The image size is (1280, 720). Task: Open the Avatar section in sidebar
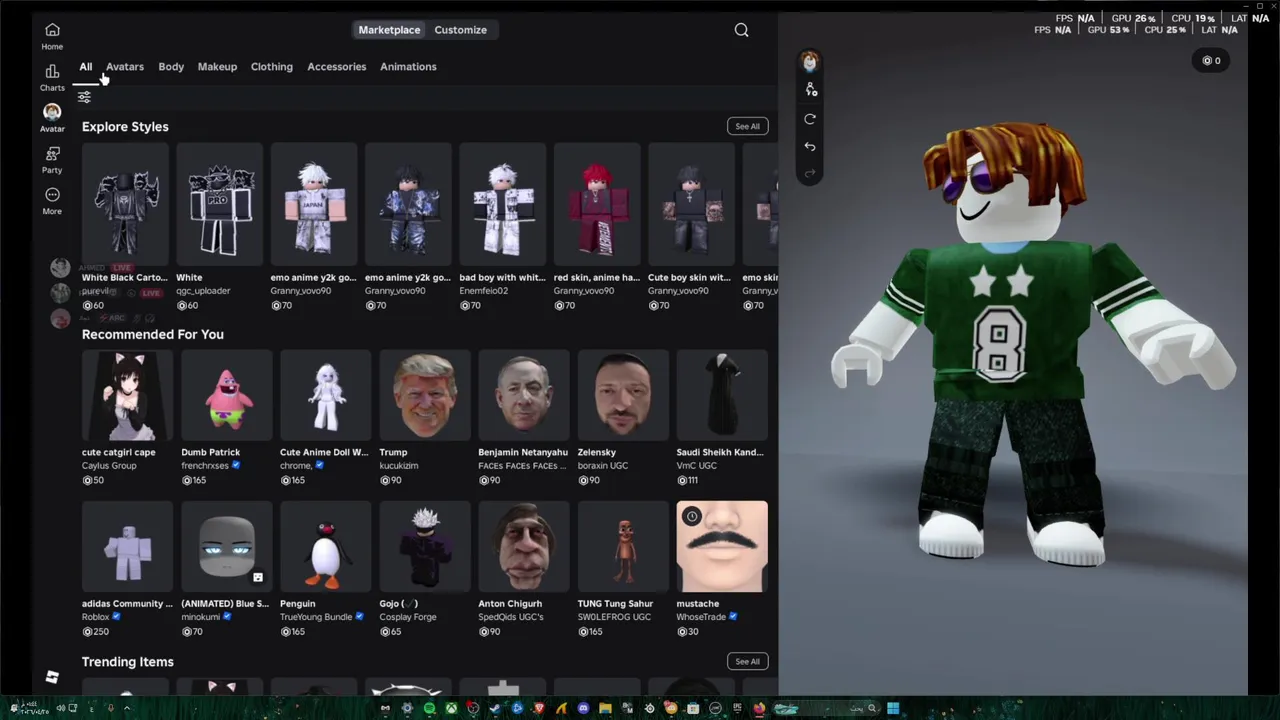click(x=52, y=118)
